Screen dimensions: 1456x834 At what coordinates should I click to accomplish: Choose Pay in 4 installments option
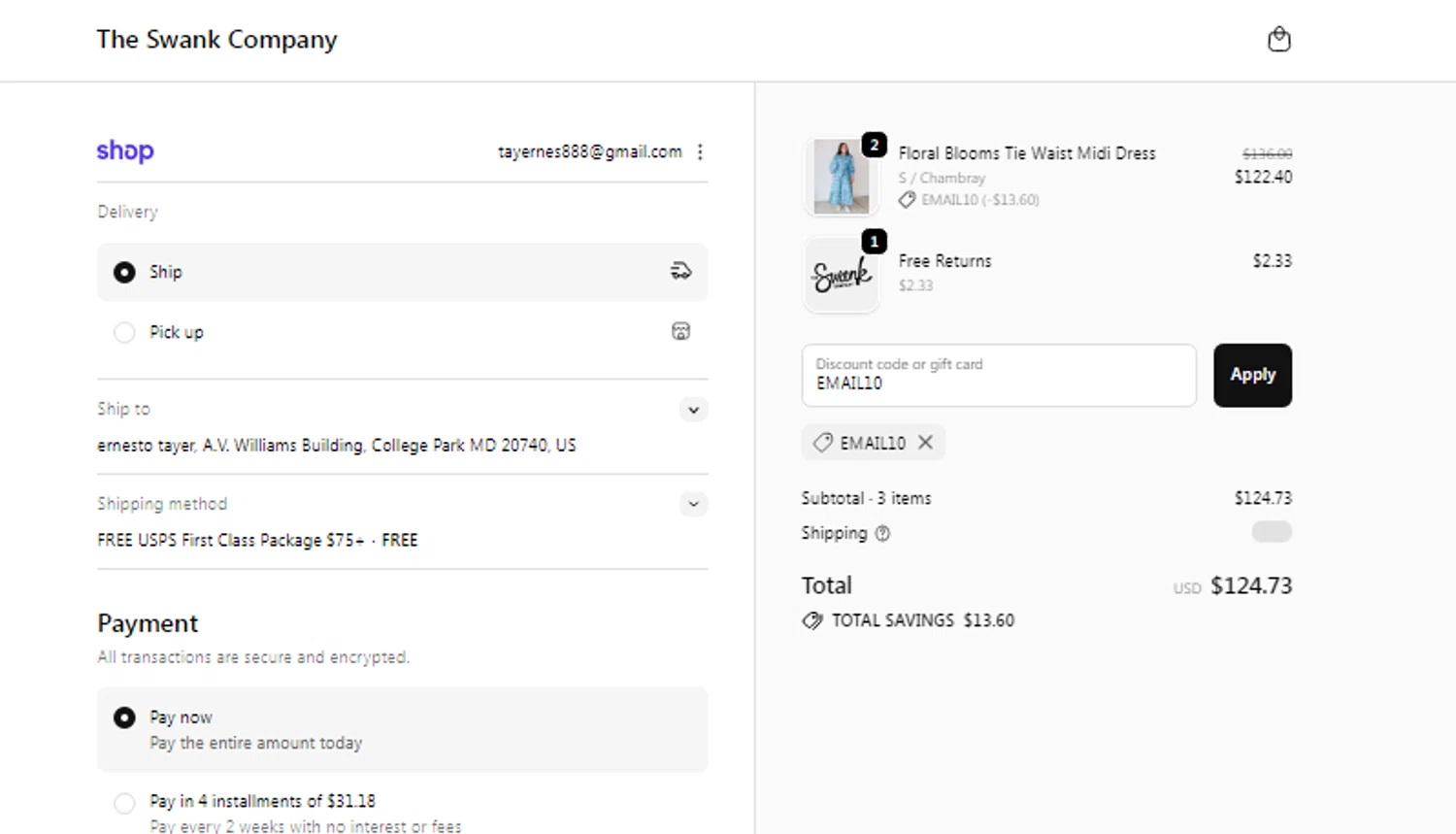pos(403,813)
